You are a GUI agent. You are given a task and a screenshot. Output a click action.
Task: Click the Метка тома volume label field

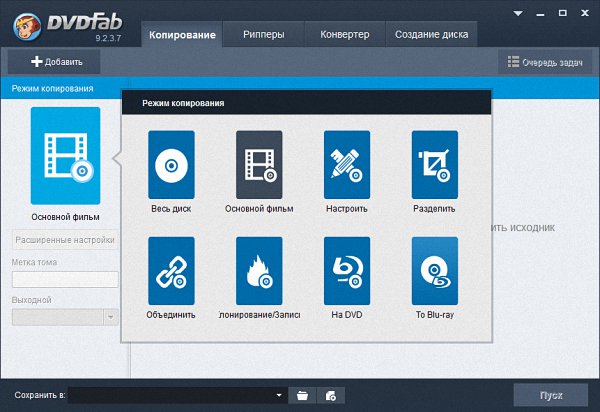(x=65, y=280)
